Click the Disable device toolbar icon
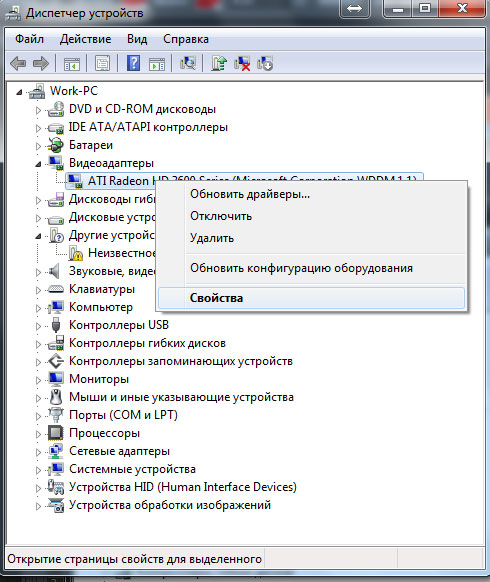Screen dimensions: 490x582 click(265, 63)
